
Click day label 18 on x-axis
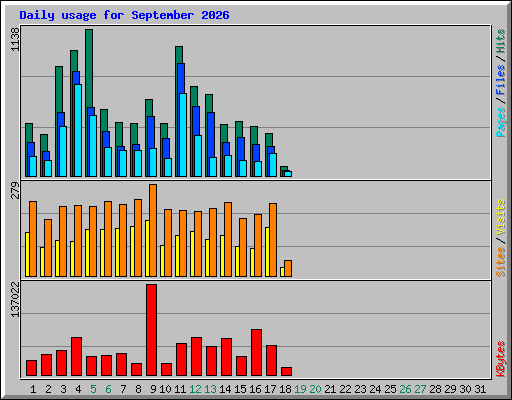pos(285,389)
